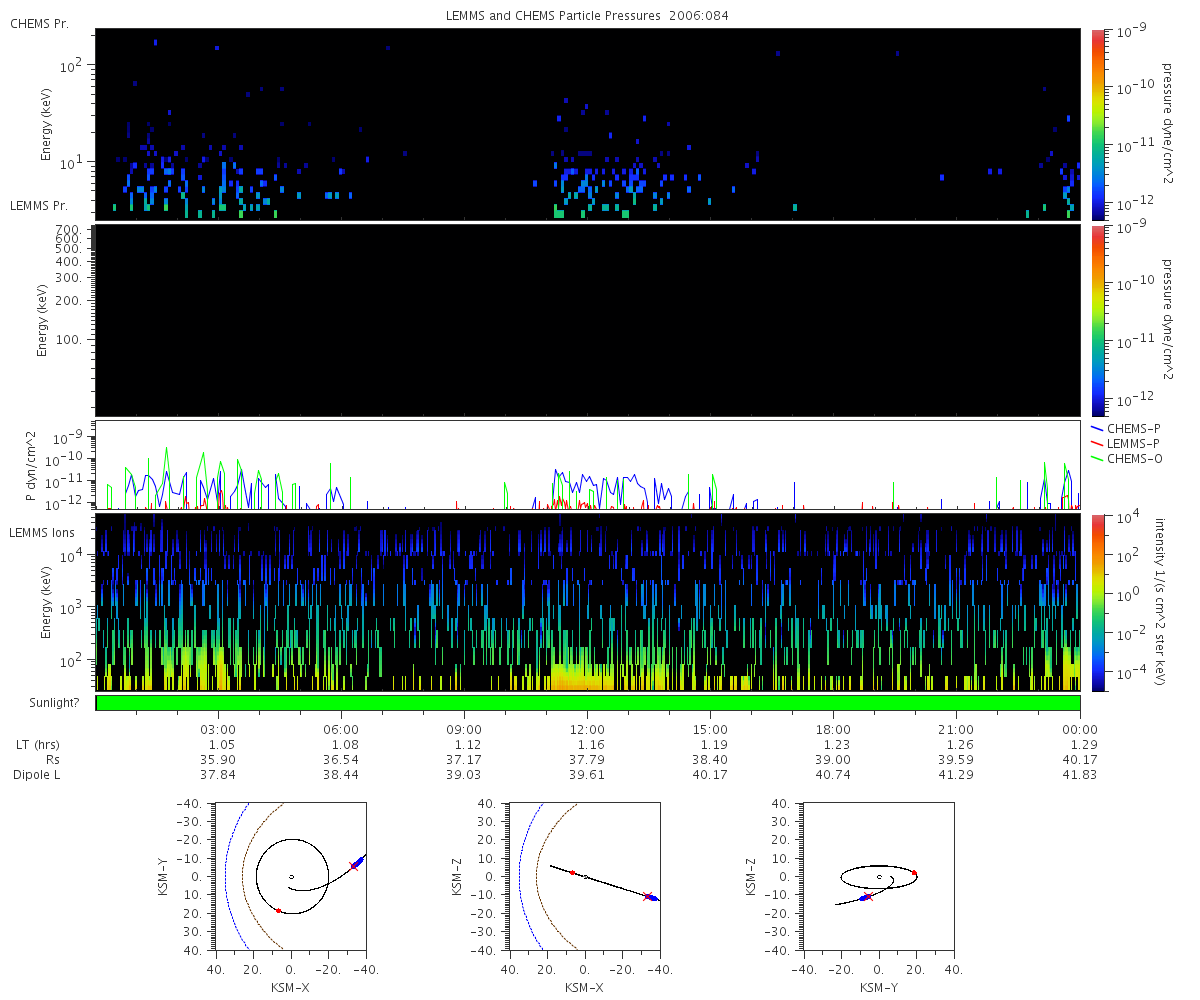Screen dimensions: 1200x1000
Task: Click the KSM-X versus KSM-Y orbit plot
Action: coord(291,877)
